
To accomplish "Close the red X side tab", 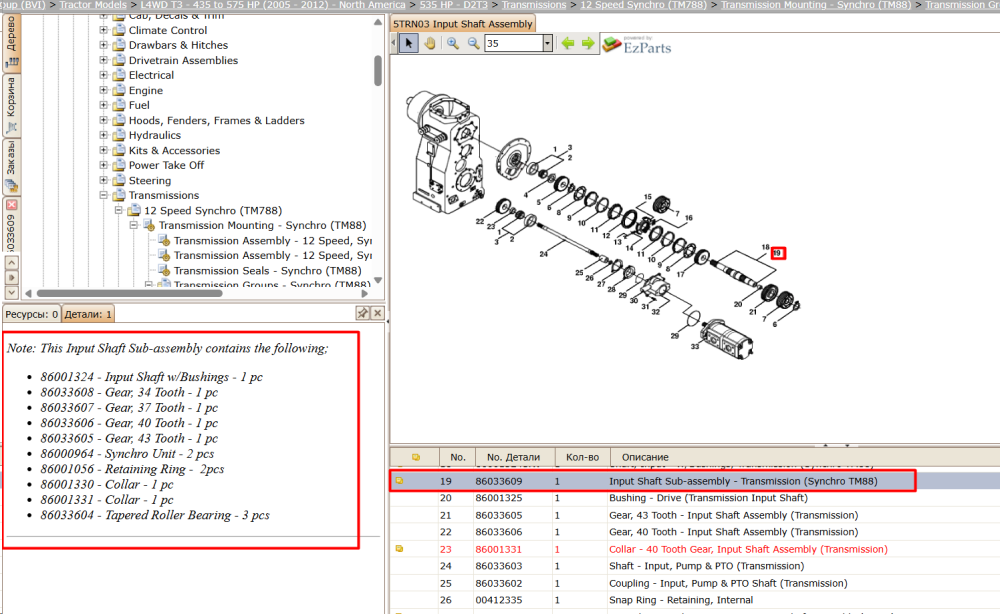I will pos(11,205).
